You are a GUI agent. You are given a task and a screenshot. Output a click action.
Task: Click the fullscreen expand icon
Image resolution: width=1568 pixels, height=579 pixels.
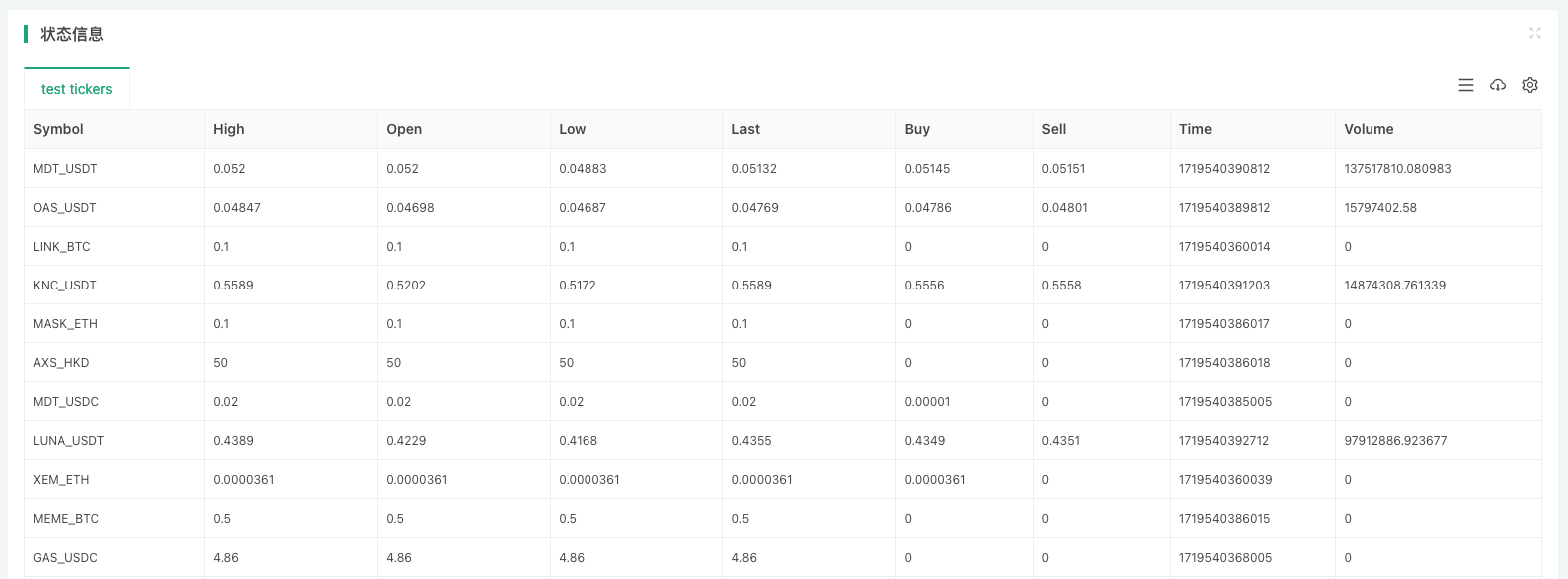pos(1534,33)
